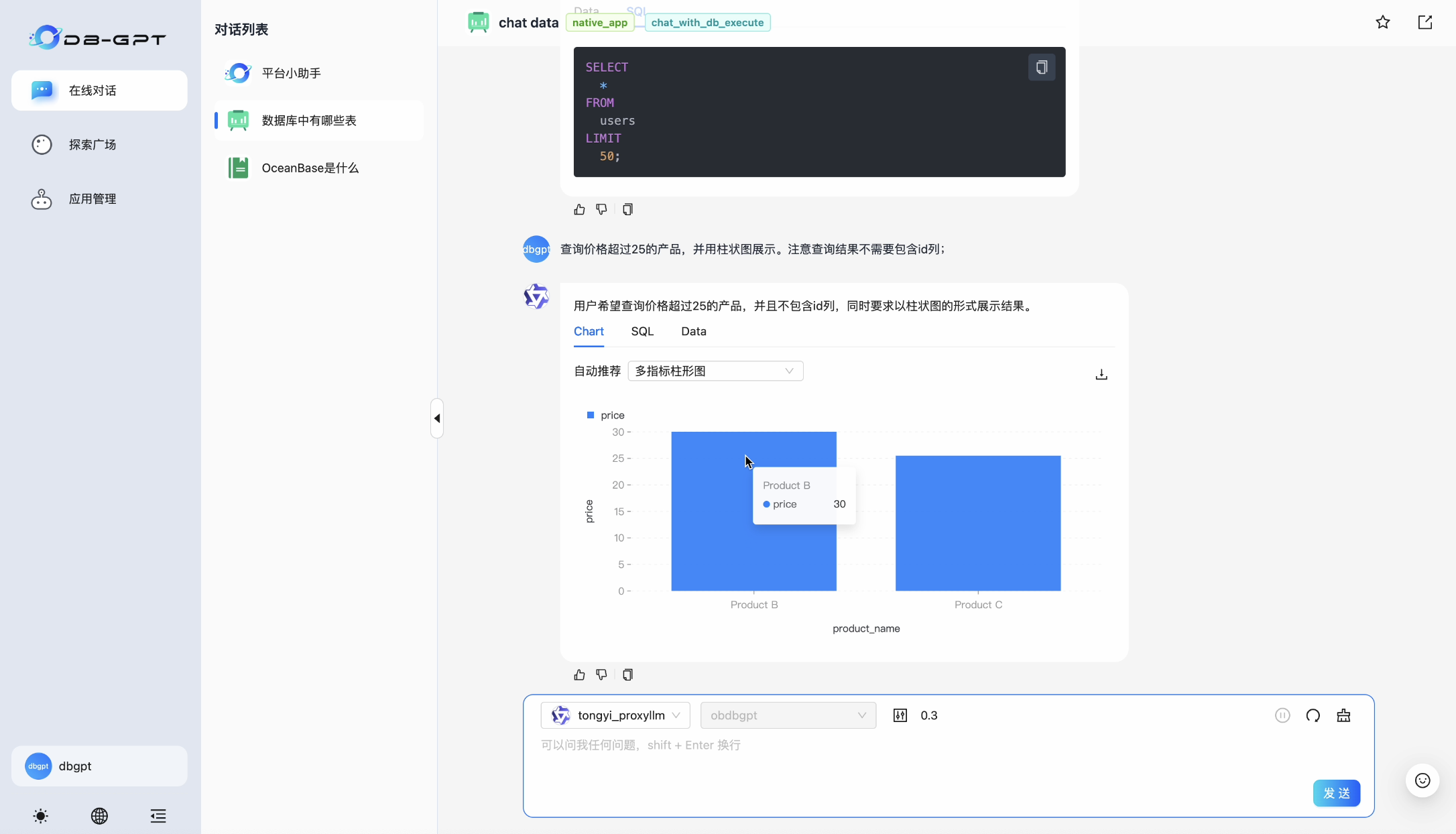Viewport: 1456px width, 834px height.
Task: Open language selector globe icon
Action: (99, 816)
